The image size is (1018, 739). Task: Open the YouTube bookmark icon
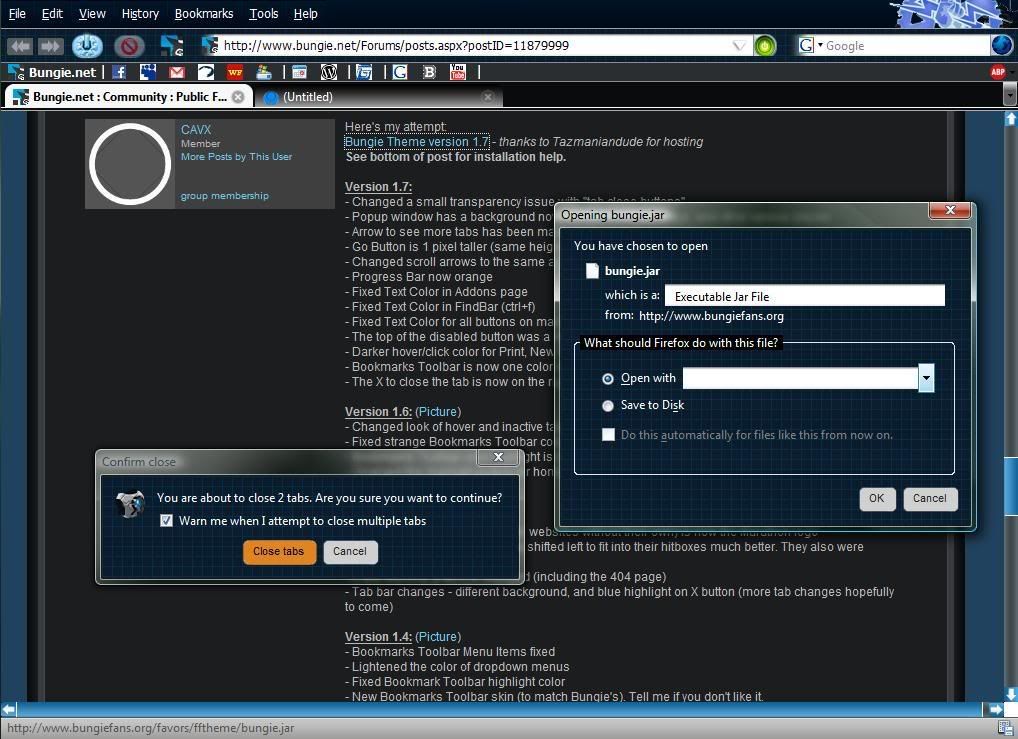[x=458, y=72]
